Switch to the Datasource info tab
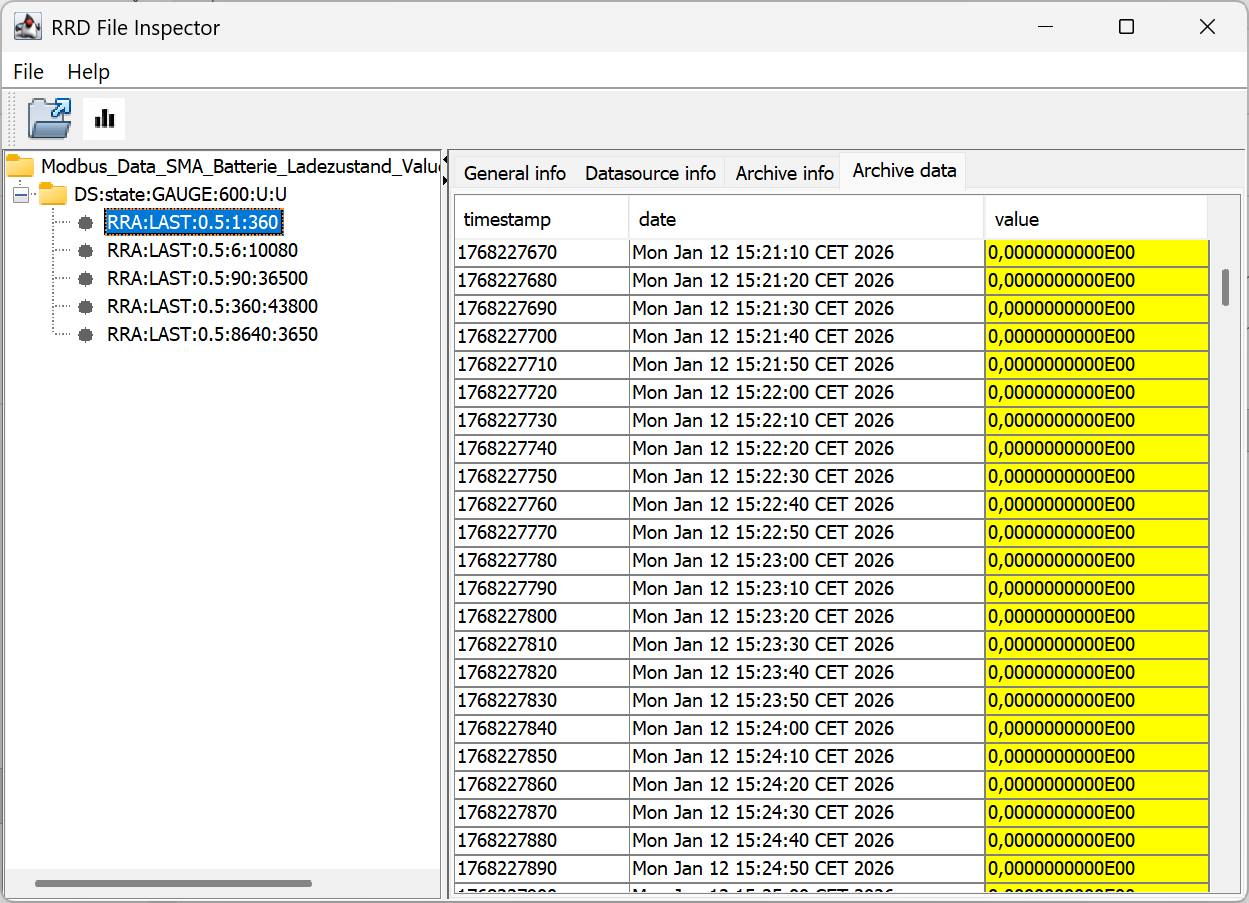Screen dimensions: 1249x903 [x=650, y=173]
